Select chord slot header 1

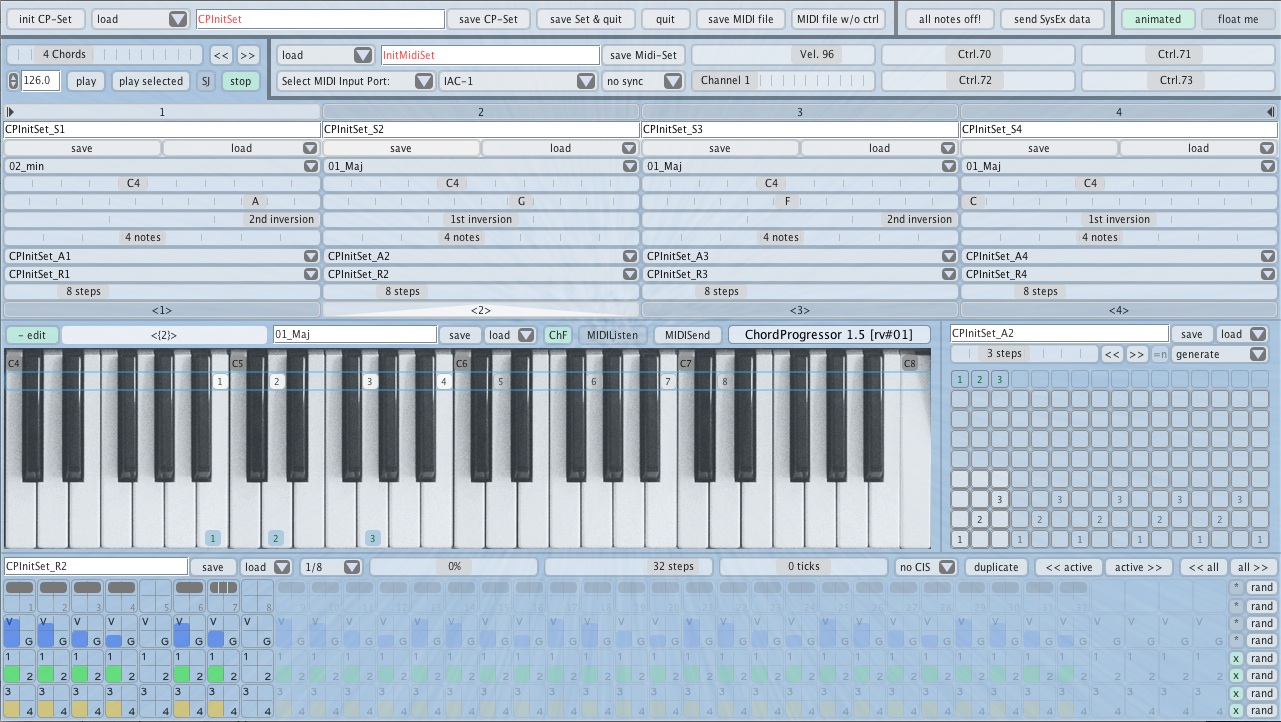[162, 112]
